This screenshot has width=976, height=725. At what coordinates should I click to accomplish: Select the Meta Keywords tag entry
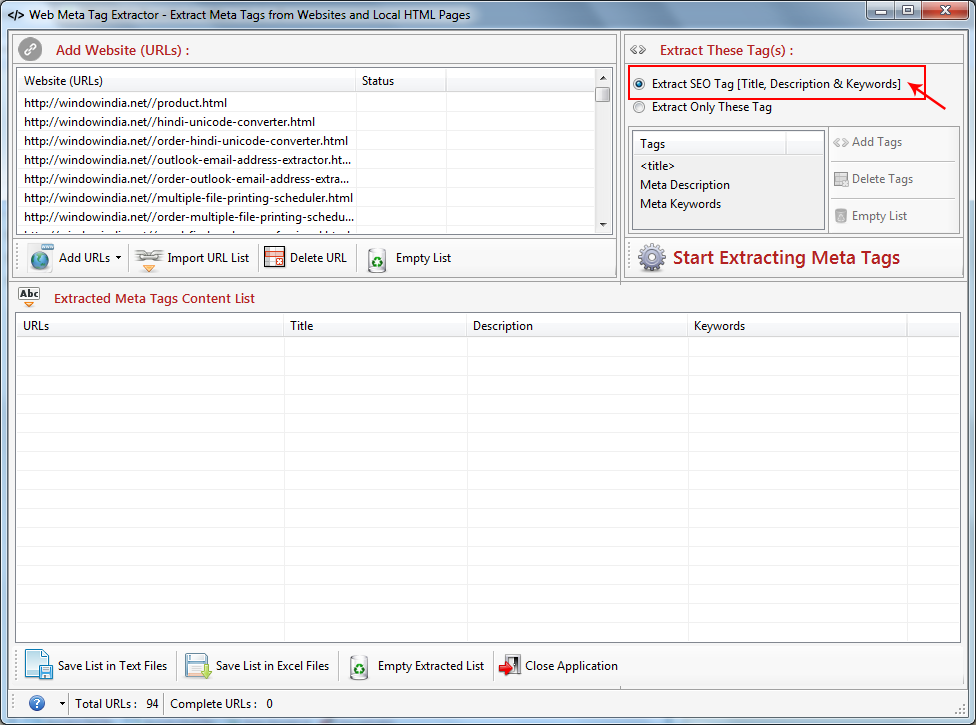click(x=680, y=203)
